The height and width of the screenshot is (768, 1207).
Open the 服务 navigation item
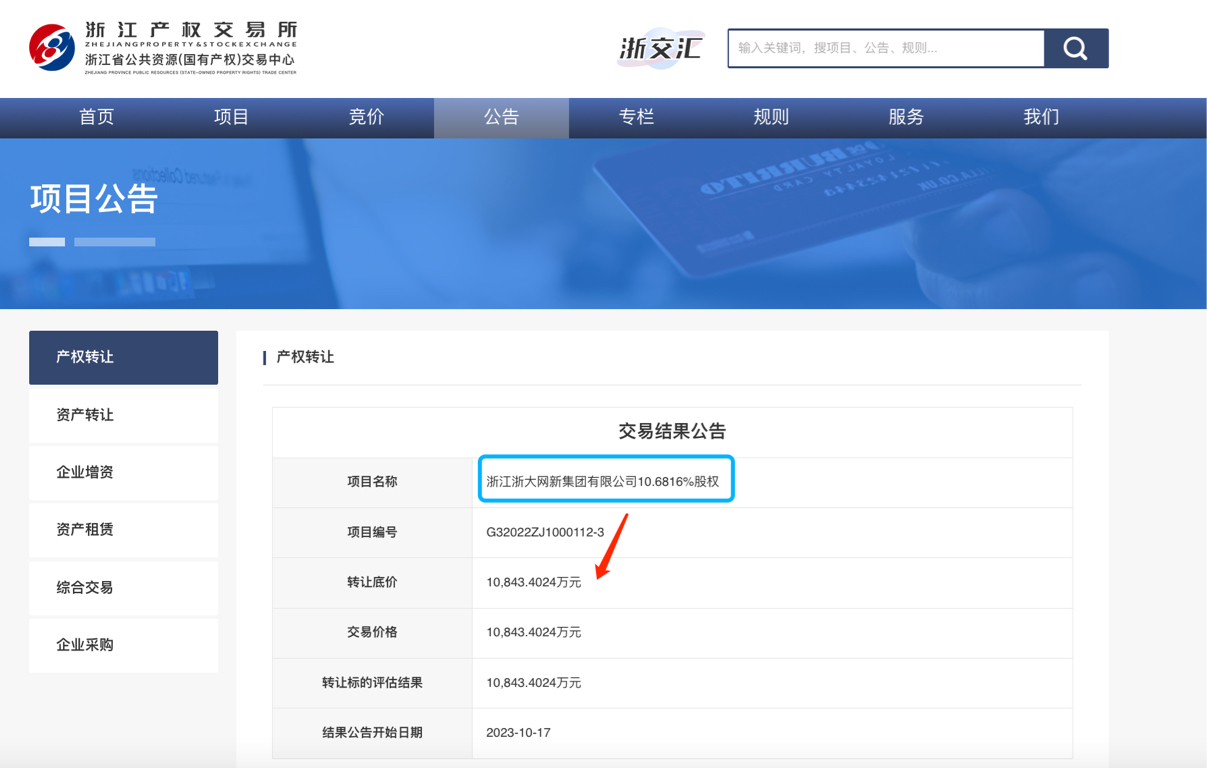click(x=906, y=117)
